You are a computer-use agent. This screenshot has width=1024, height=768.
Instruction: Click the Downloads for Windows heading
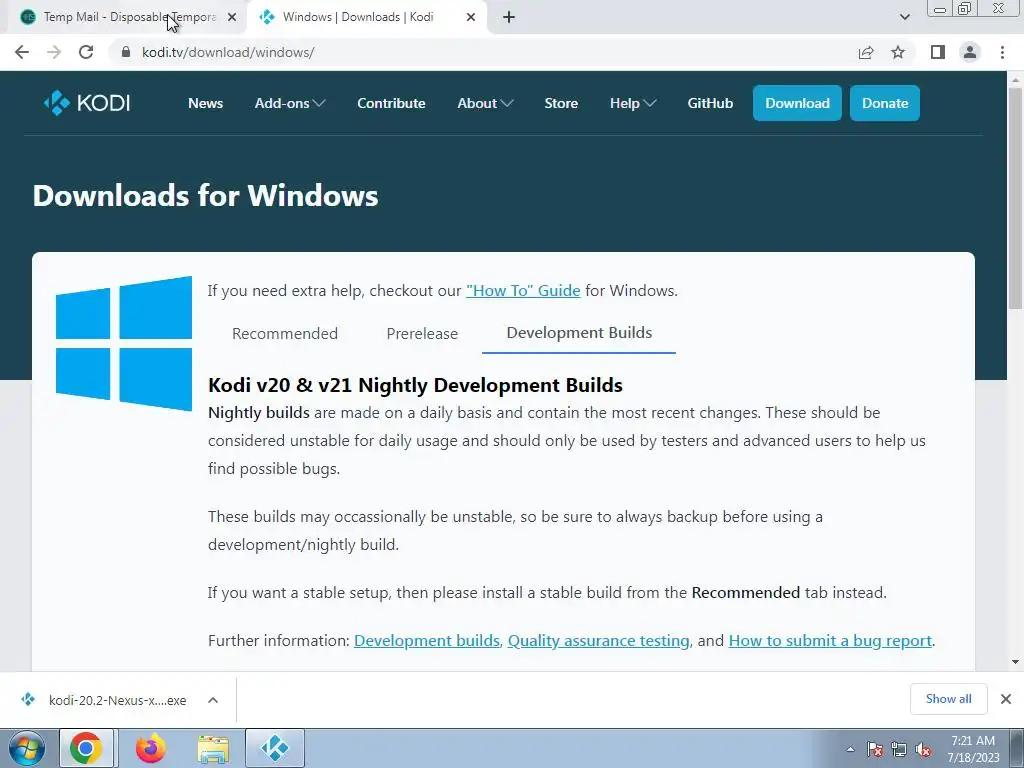coord(206,196)
